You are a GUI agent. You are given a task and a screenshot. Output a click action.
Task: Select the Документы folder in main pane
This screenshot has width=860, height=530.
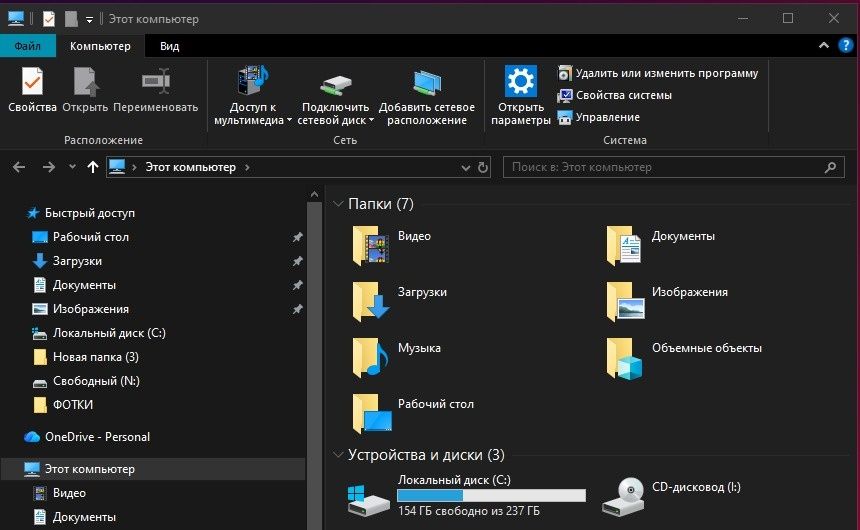[x=661, y=246]
